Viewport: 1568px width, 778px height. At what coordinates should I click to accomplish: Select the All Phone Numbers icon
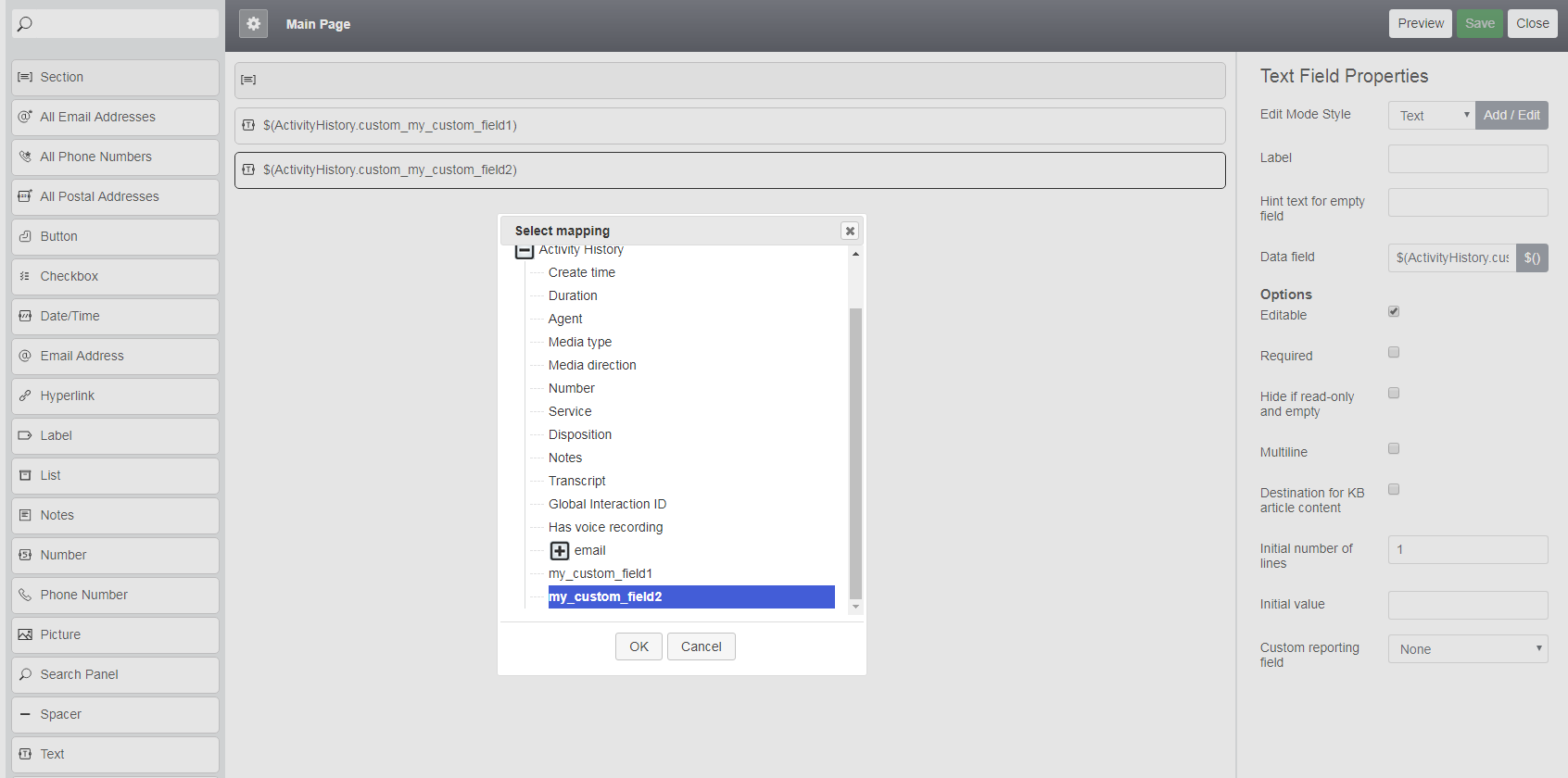[25, 157]
